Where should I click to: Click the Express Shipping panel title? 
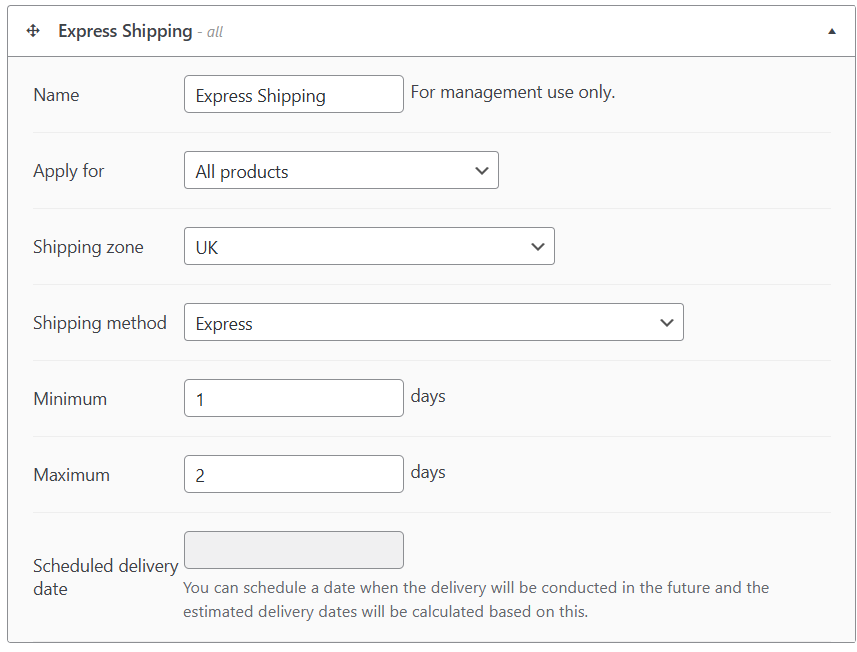[x=125, y=31]
